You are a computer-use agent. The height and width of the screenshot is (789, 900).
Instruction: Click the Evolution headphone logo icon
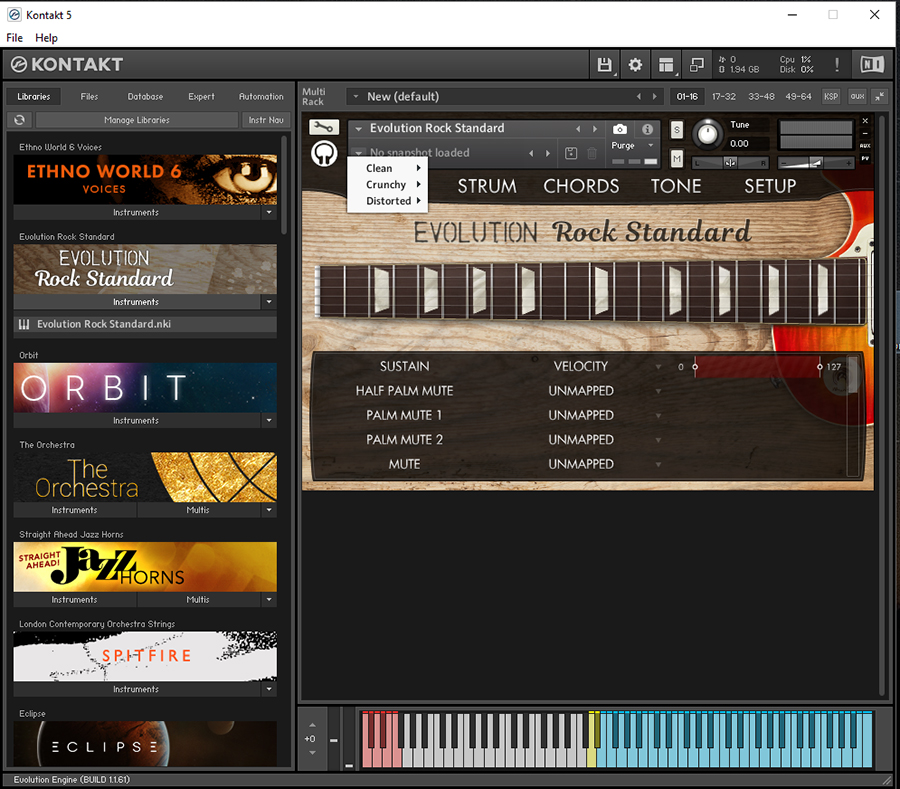[324, 154]
